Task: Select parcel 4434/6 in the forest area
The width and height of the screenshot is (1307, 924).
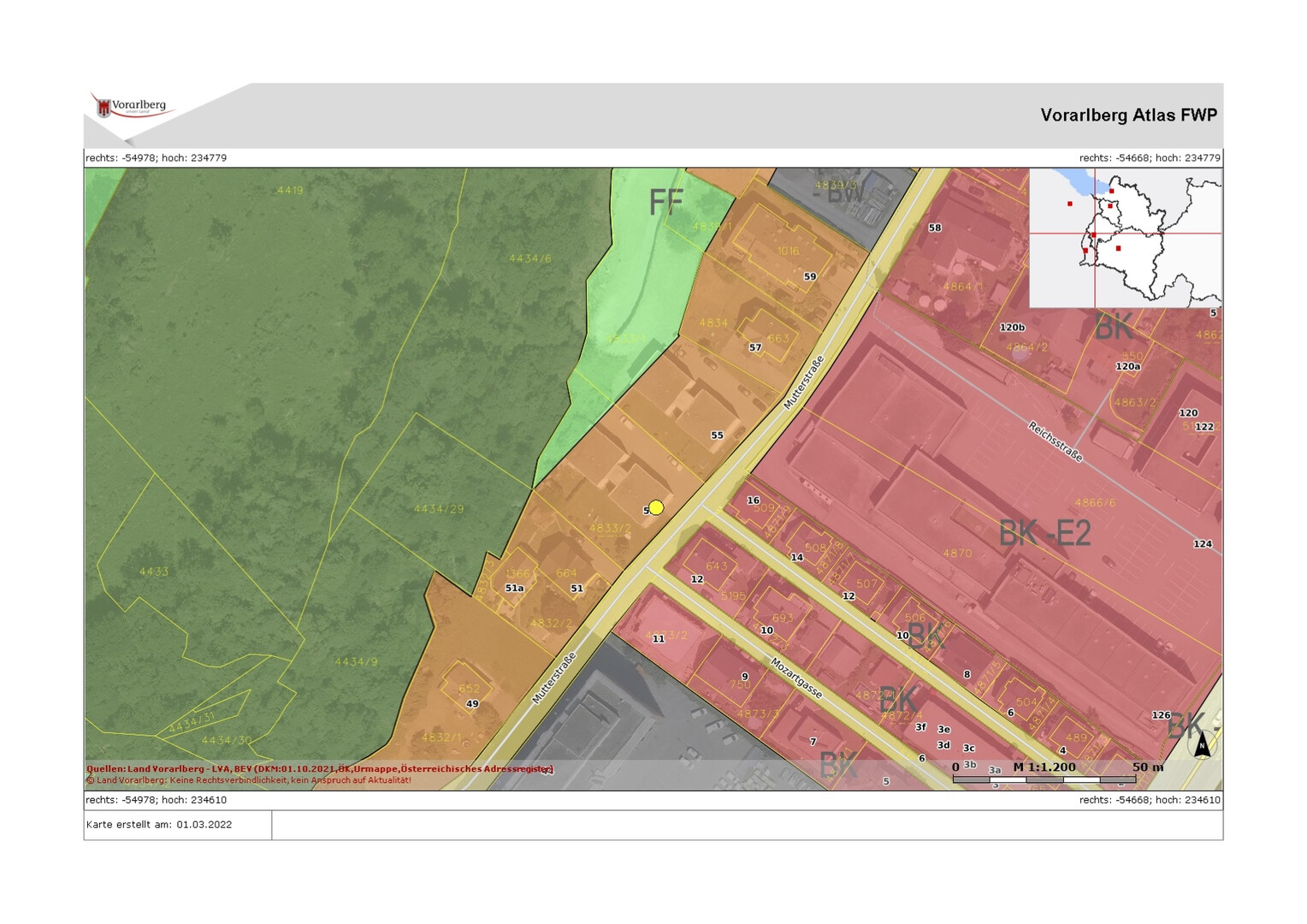Action: (x=529, y=258)
